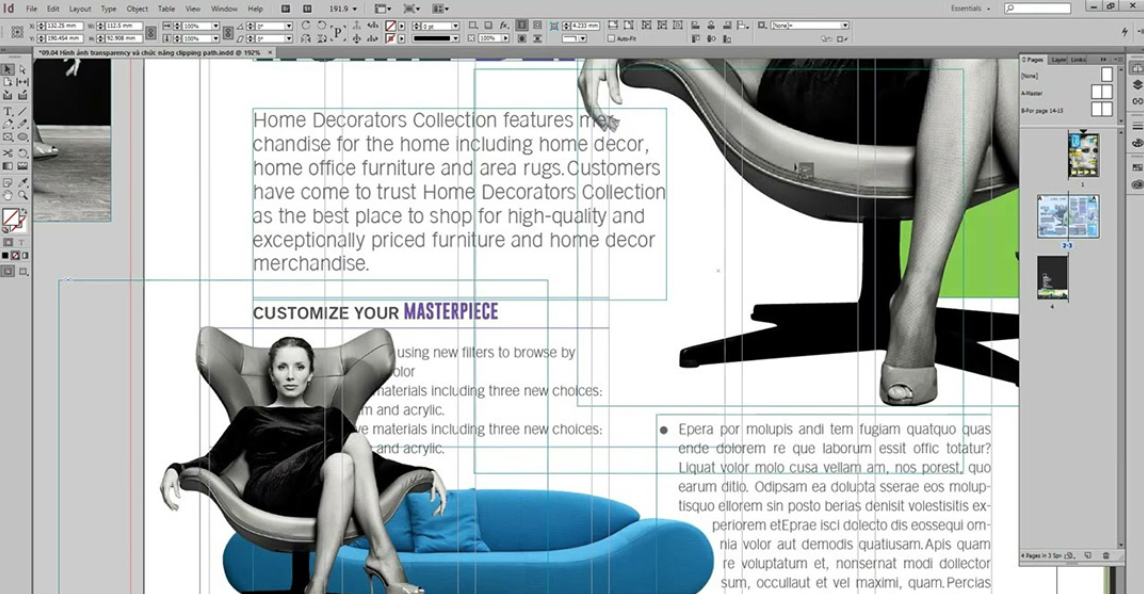Select page 1 thumbnail in Pages panel
Image resolution: width=1144 pixels, height=594 pixels.
tap(1083, 155)
